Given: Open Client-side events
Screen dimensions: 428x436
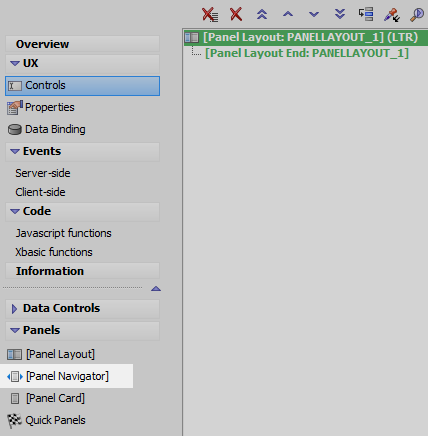Looking at the screenshot, I should (40, 192).
